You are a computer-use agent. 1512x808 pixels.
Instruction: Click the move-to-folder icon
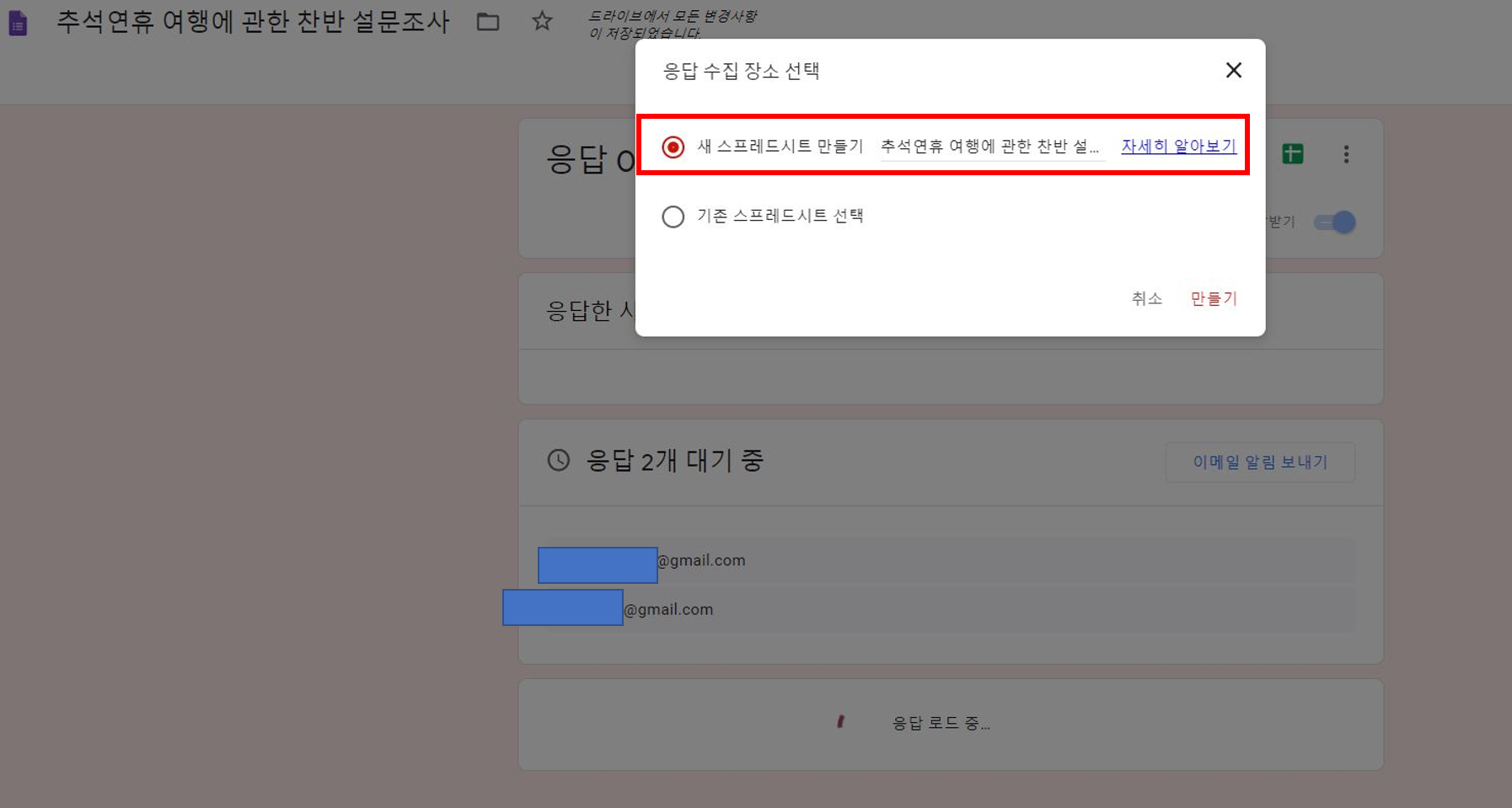(488, 22)
